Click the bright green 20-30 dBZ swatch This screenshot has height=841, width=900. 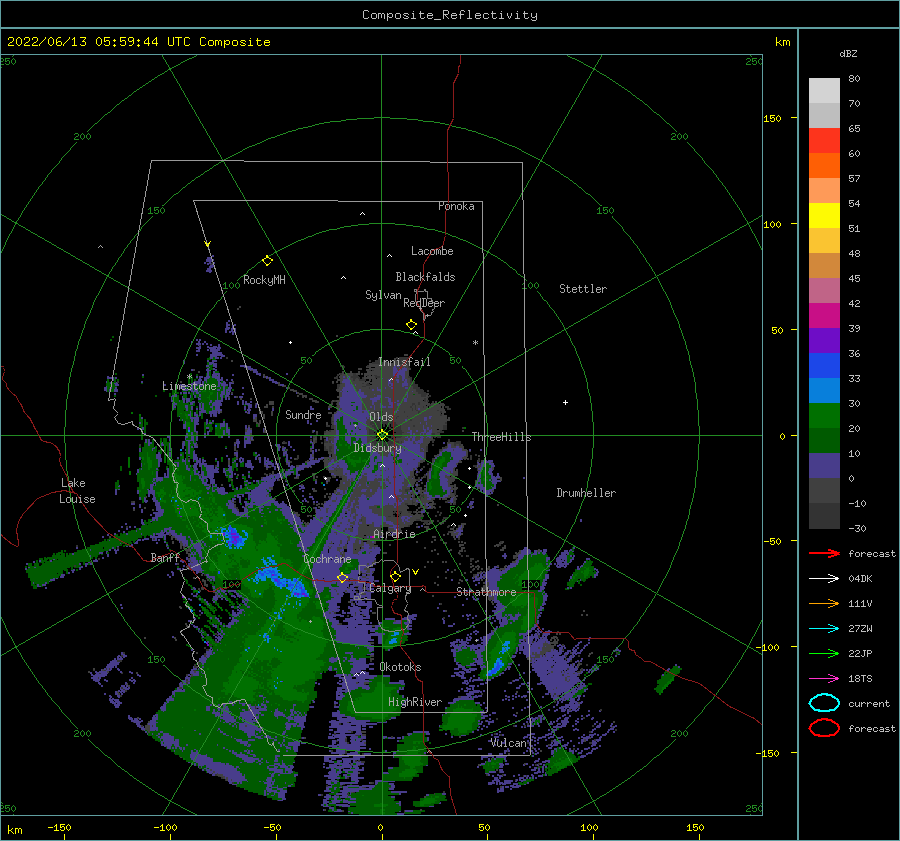(x=824, y=416)
